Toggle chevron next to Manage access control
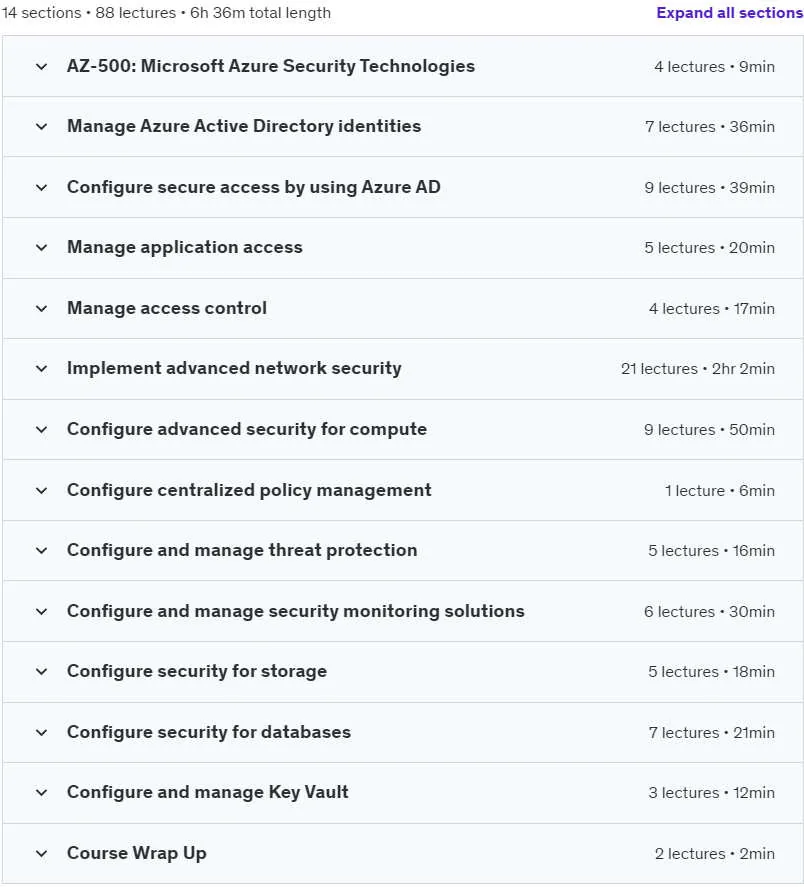The image size is (804, 887). (x=41, y=308)
